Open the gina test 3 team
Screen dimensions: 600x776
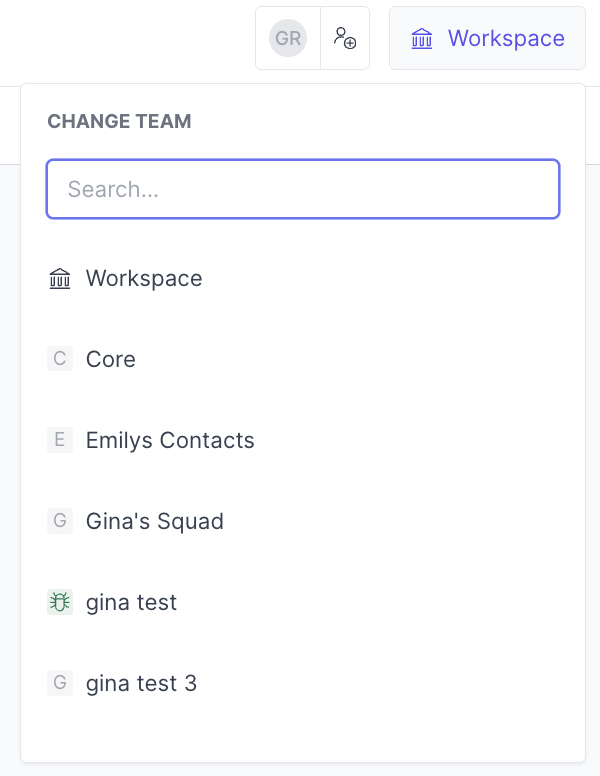tap(141, 683)
